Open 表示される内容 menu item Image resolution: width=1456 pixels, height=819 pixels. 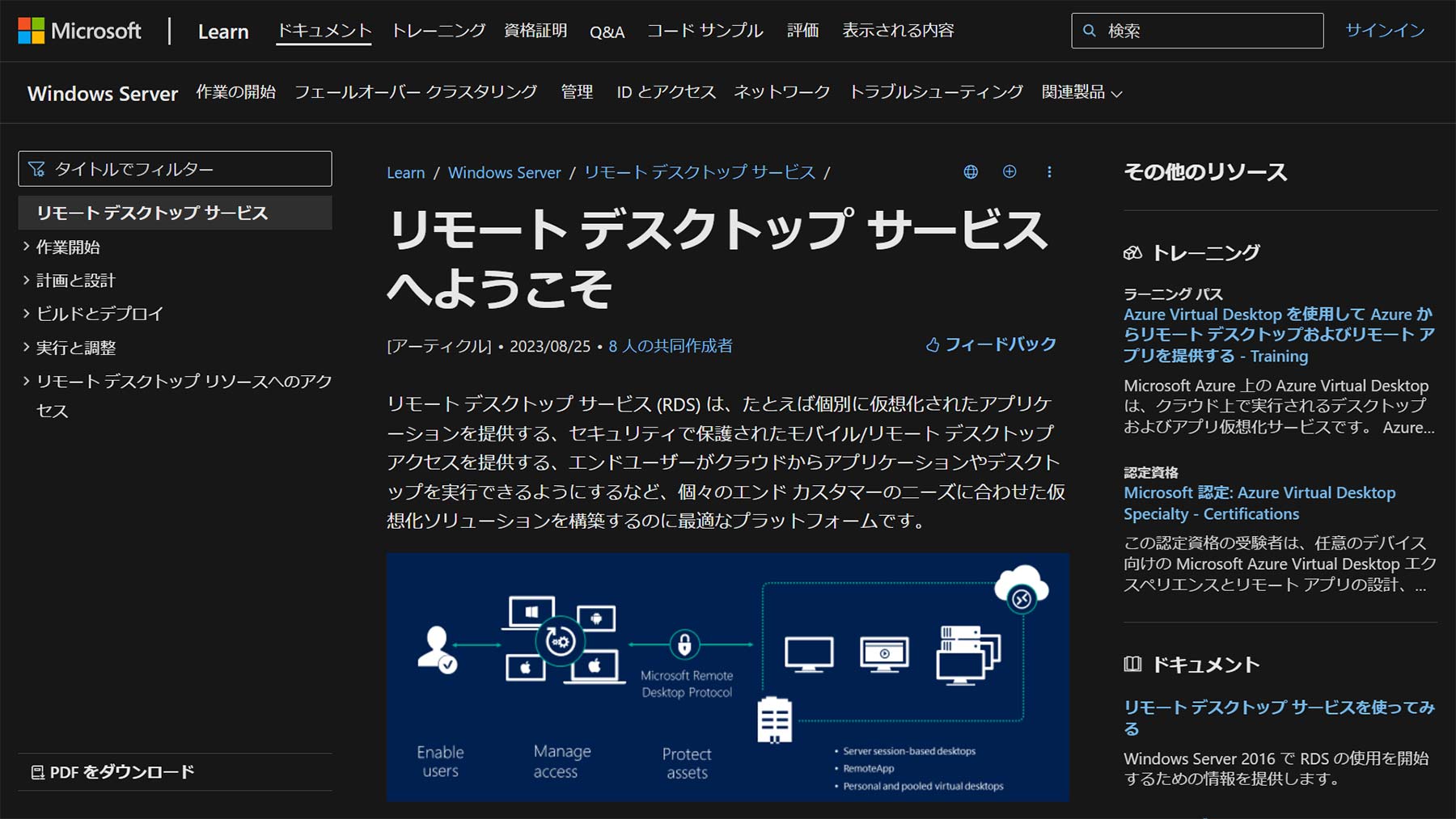click(898, 31)
